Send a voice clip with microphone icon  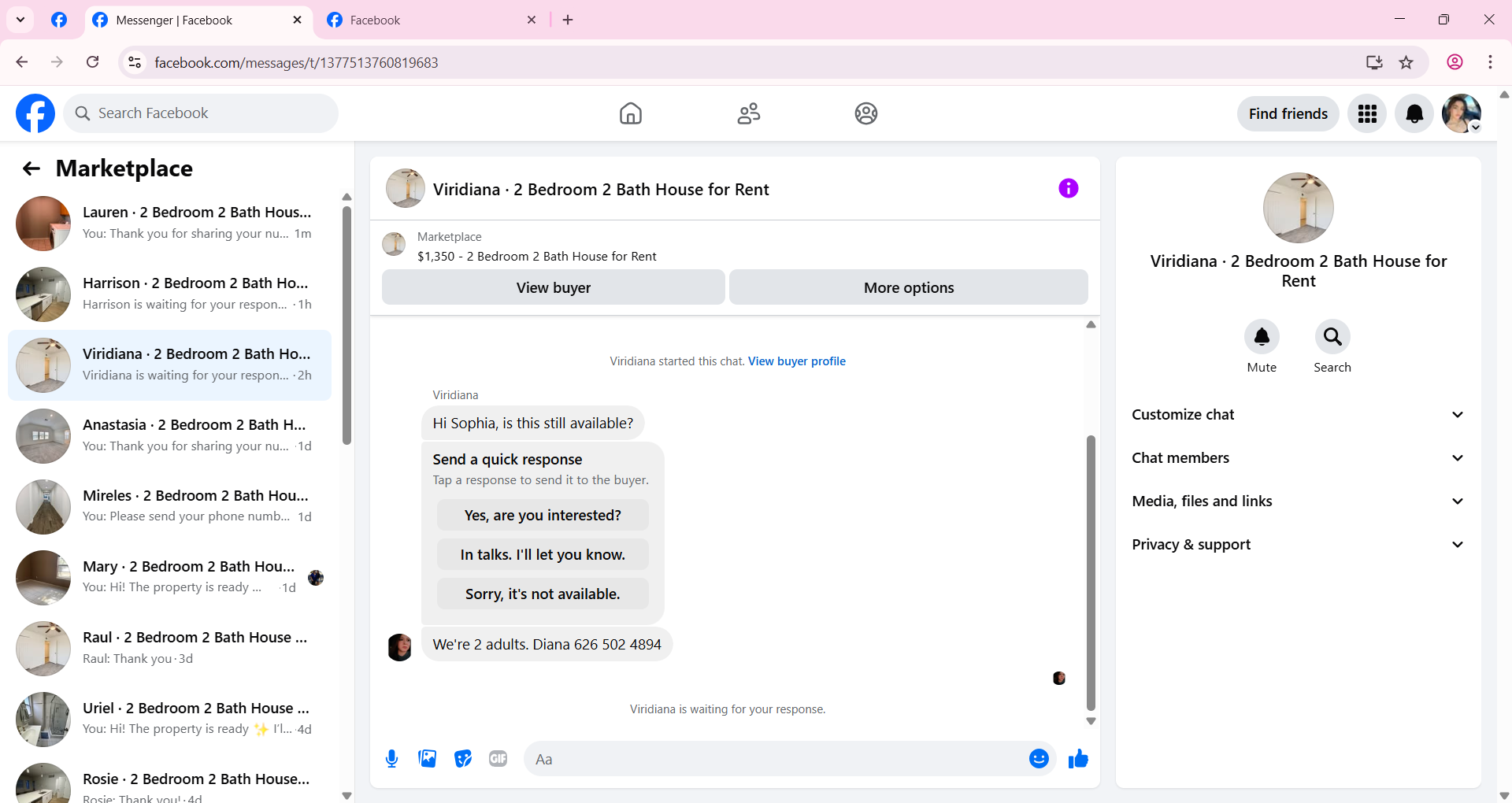[391, 759]
